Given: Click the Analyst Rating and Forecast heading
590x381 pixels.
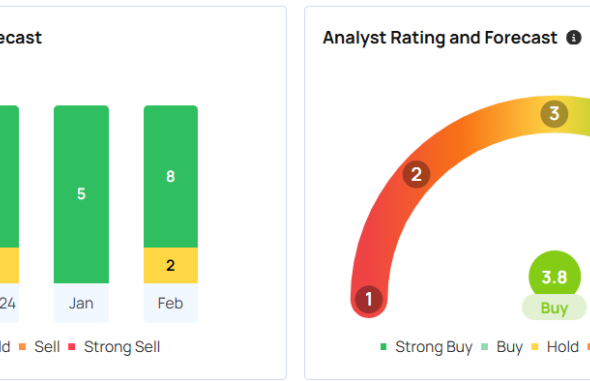Looking at the screenshot, I should pyautogui.click(x=440, y=38).
